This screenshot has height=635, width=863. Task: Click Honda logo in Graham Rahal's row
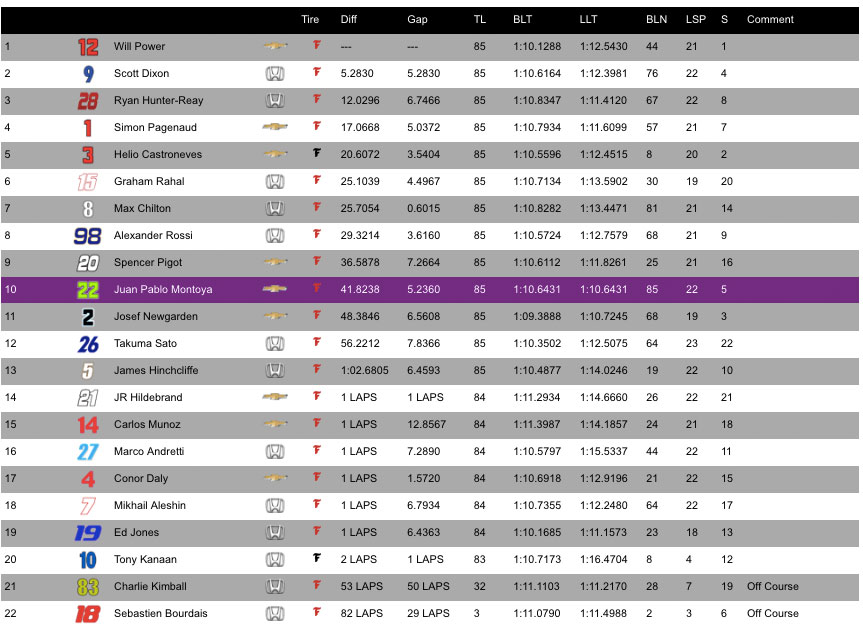tap(275, 181)
